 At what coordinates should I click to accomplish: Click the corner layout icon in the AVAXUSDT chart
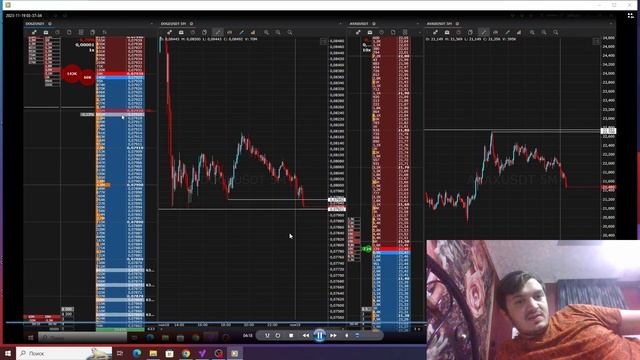click(x=596, y=41)
